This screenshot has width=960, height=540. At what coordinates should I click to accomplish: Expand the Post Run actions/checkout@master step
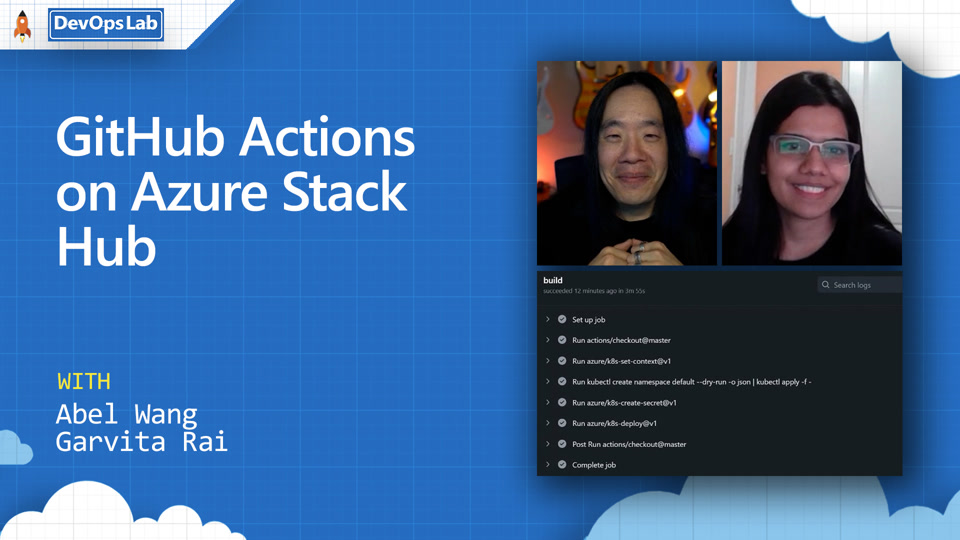coord(548,444)
